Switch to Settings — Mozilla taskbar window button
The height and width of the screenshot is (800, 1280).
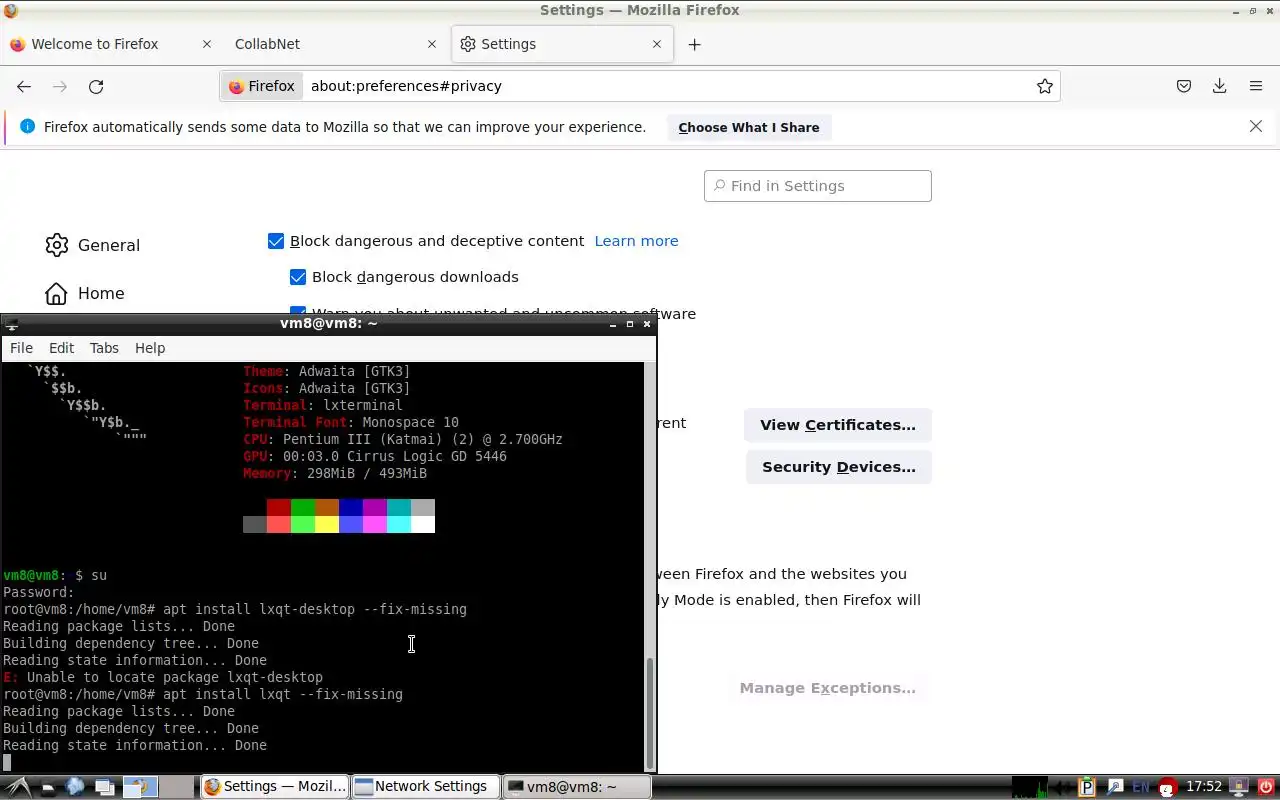[274, 787]
